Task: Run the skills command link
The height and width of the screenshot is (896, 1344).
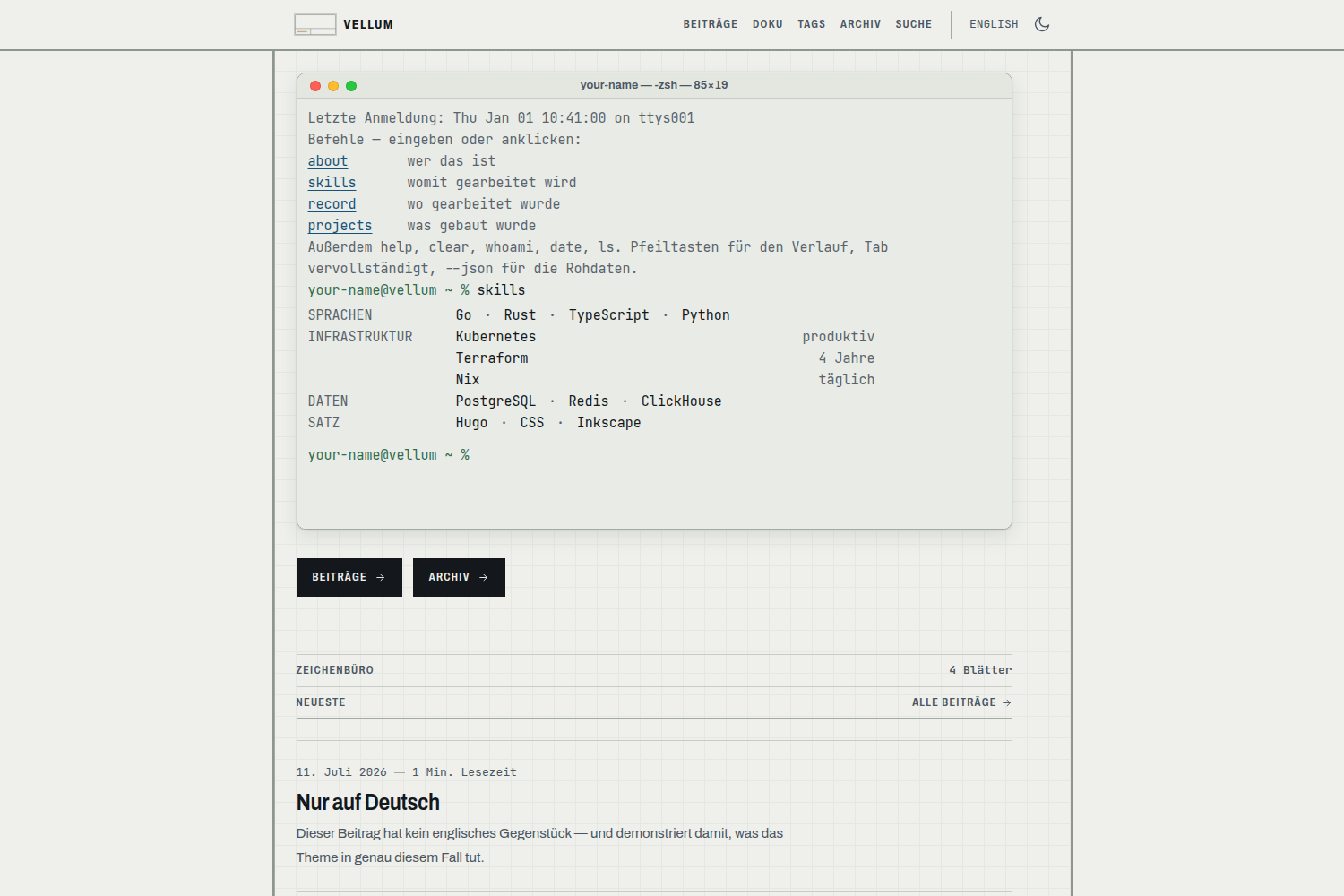Action: click(332, 183)
